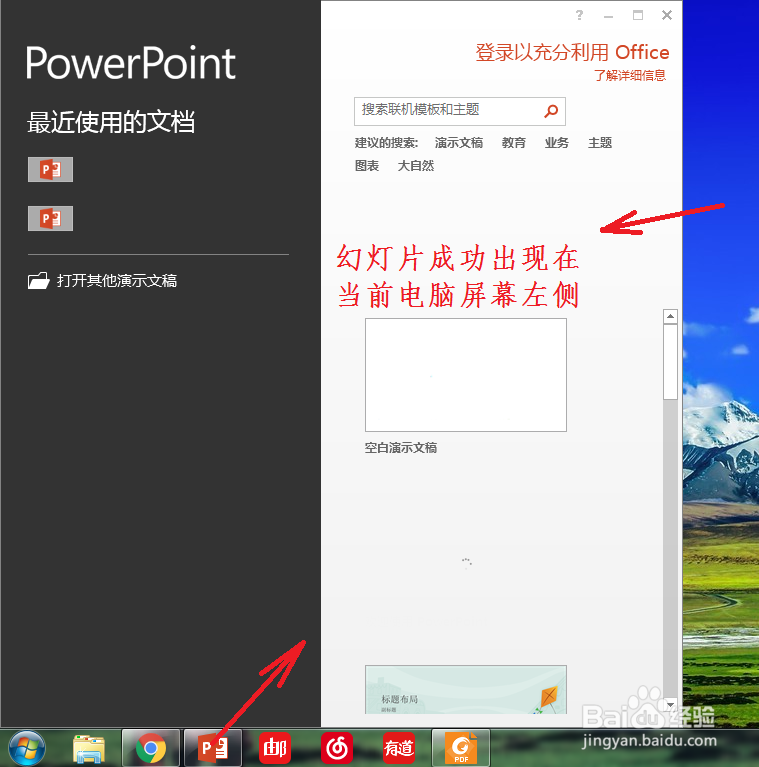Minimize the PowerPoint start window

pos(608,16)
